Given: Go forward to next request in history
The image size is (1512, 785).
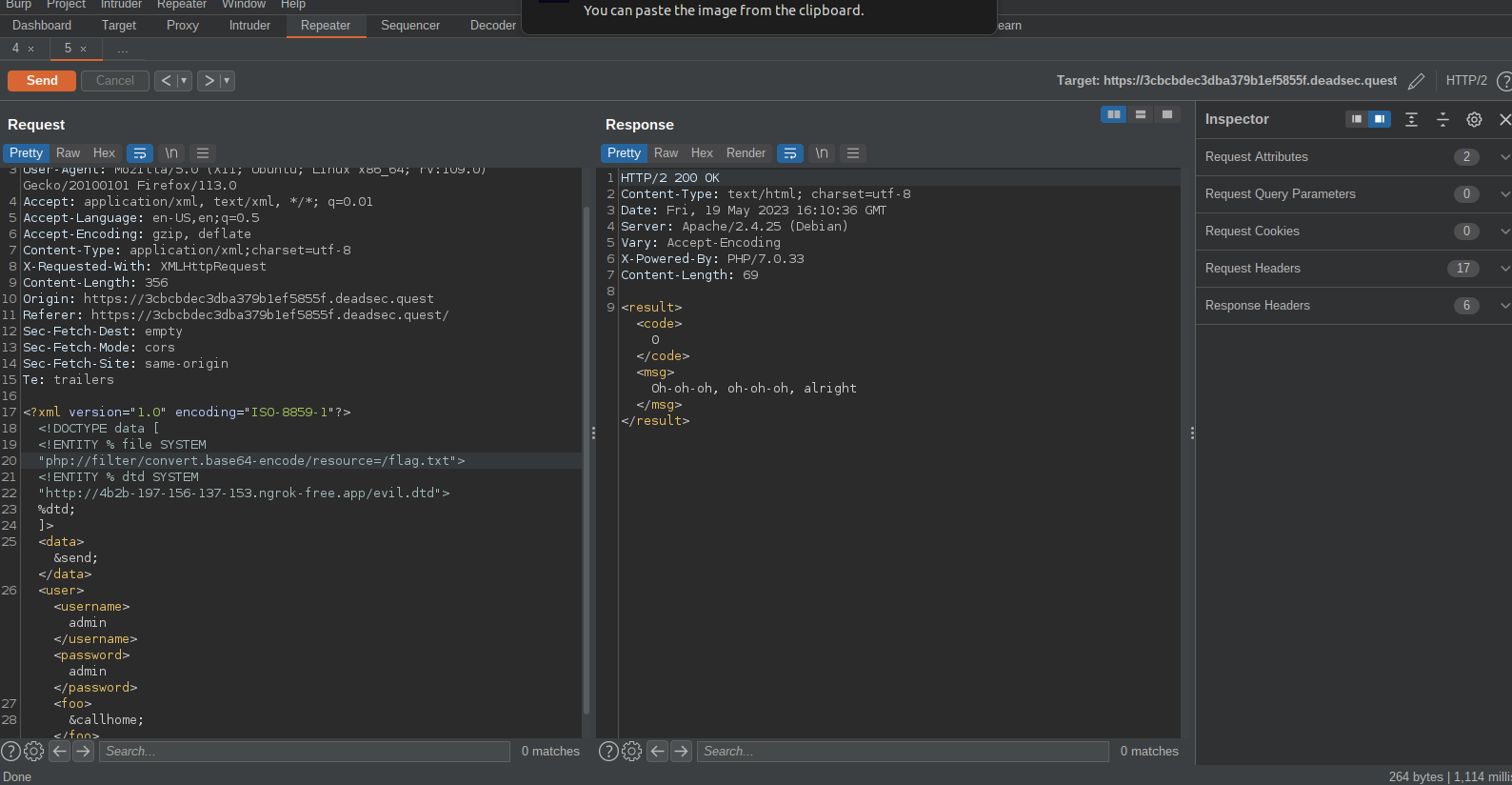Looking at the screenshot, I should click(209, 81).
